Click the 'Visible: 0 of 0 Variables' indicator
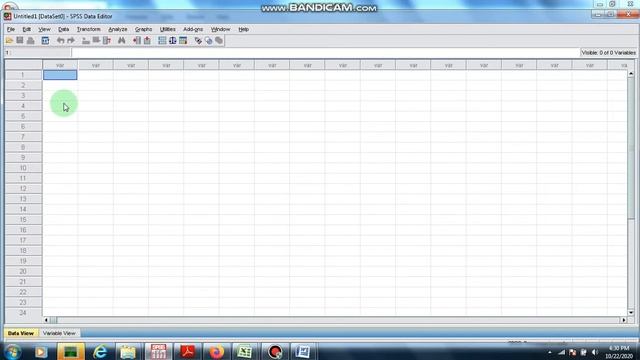The image size is (640, 360). (608, 53)
